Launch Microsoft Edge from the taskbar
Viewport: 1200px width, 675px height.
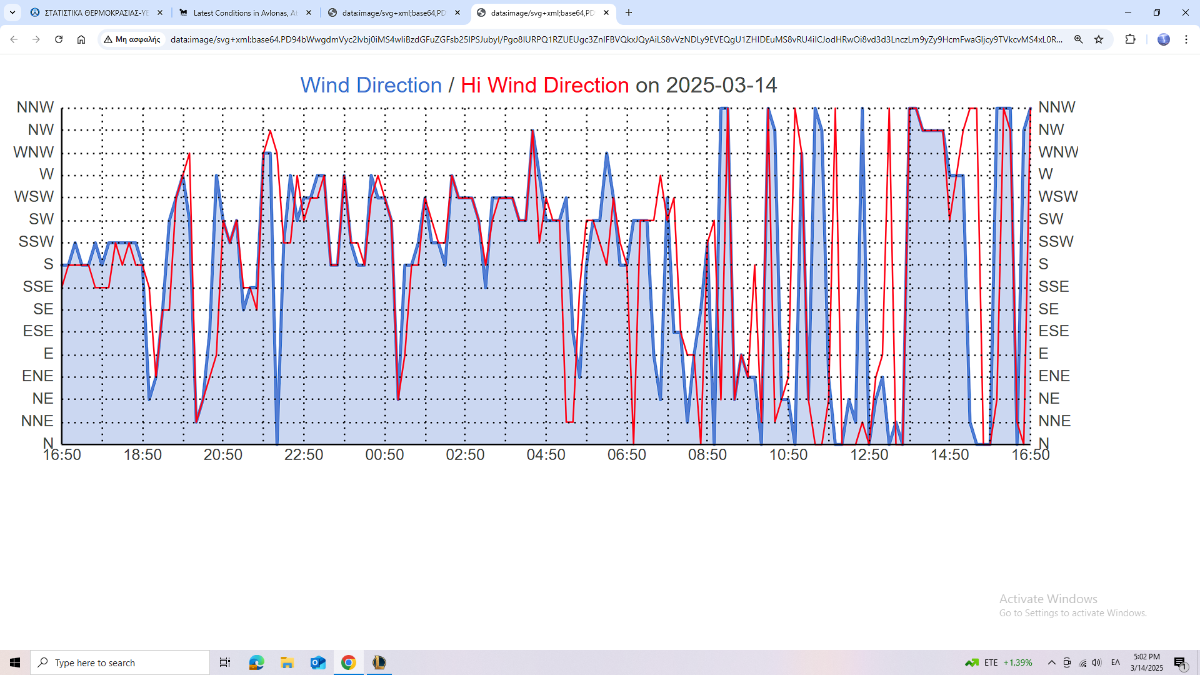[x=256, y=662]
